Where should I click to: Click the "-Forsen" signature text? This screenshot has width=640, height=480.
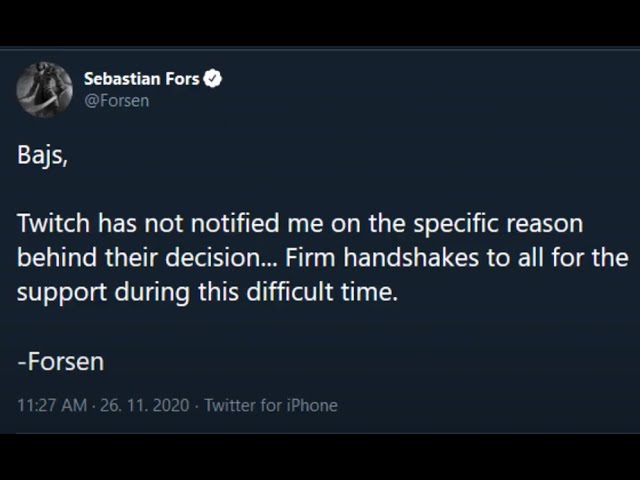(60, 361)
